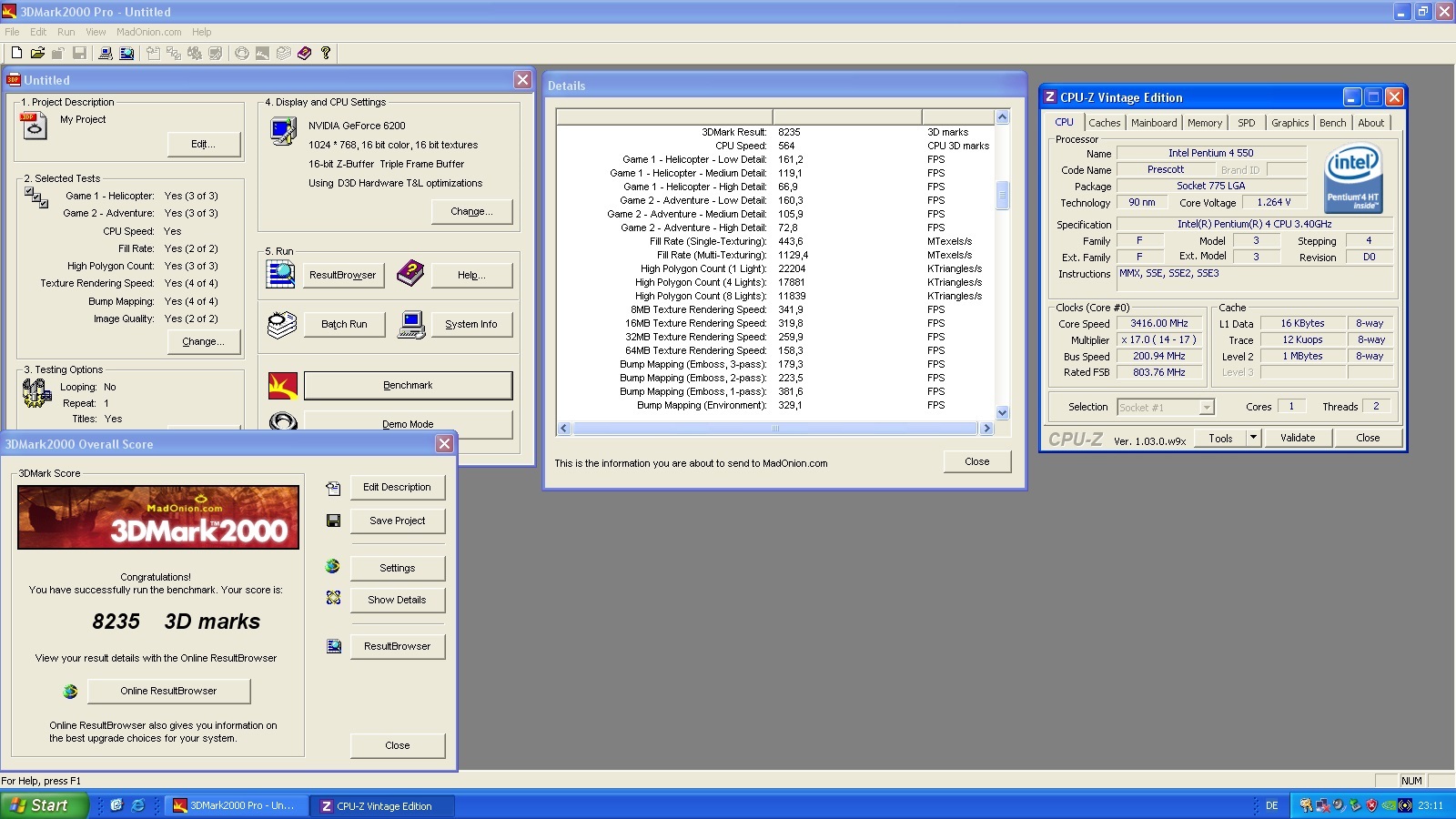Switch to the Mainboard tab
1456x819 pixels.
click(1154, 123)
